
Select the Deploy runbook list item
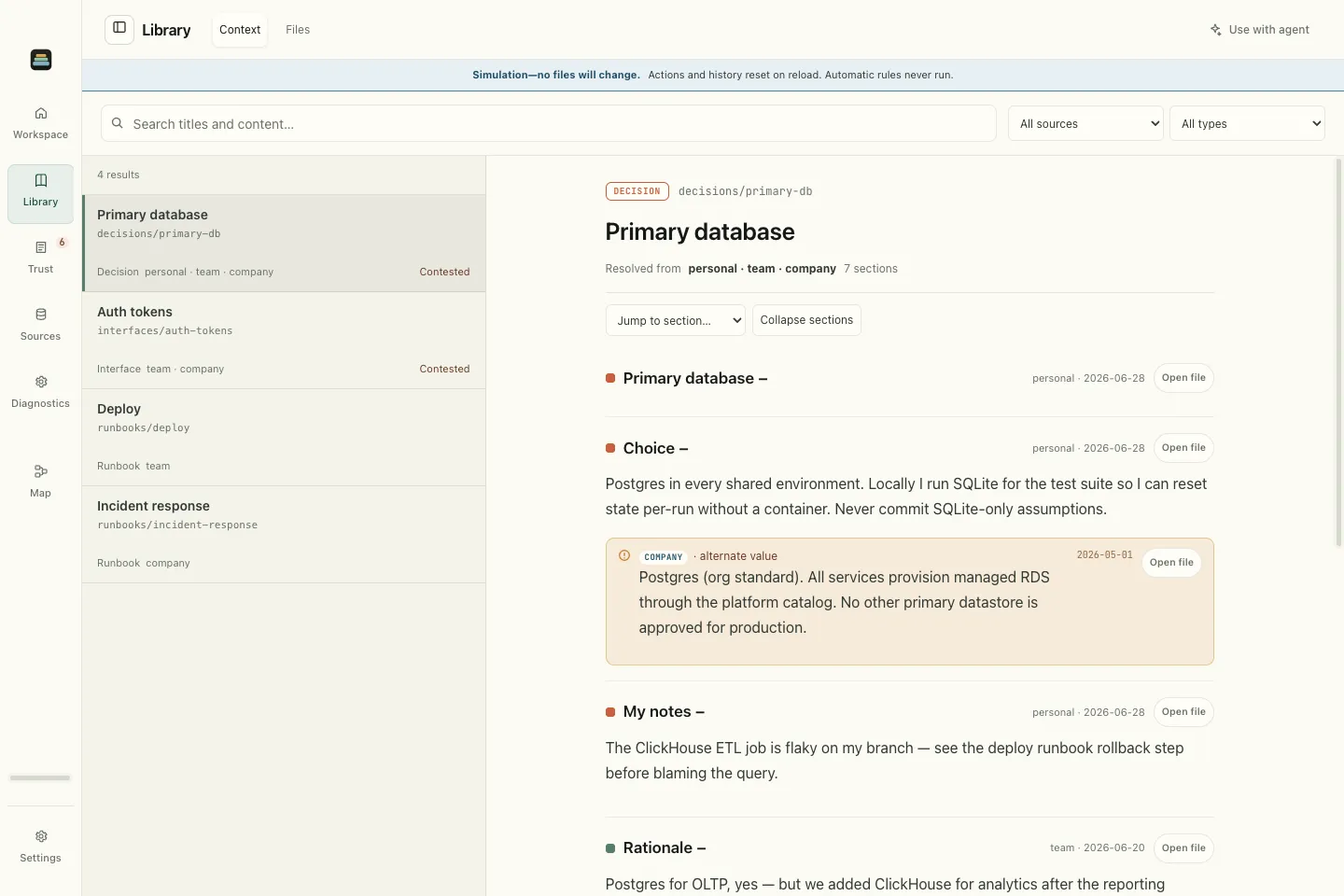coord(284,438)
